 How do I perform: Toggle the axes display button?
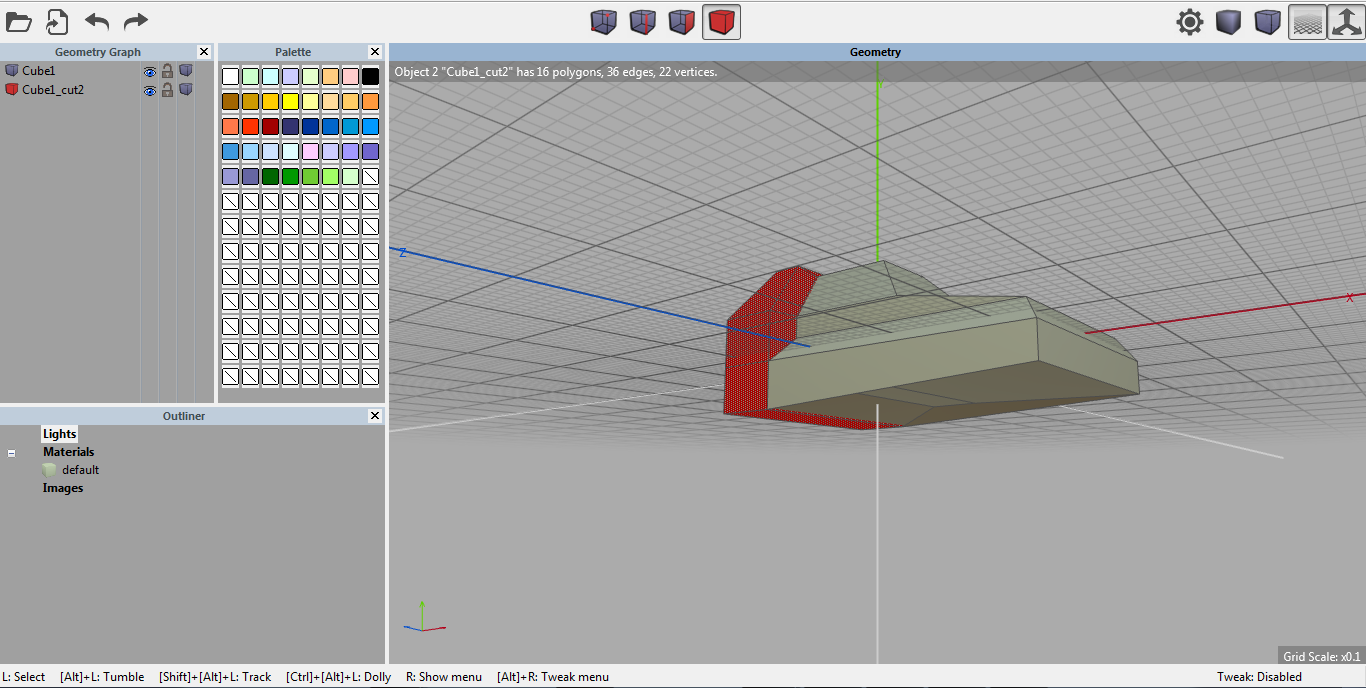1346,22
